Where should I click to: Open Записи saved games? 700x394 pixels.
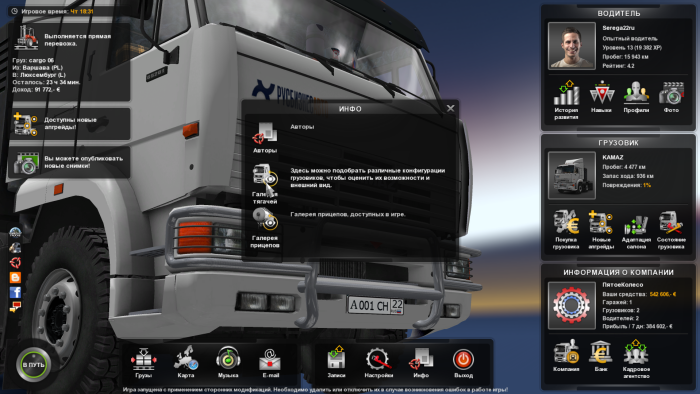(x=336, y=362)
